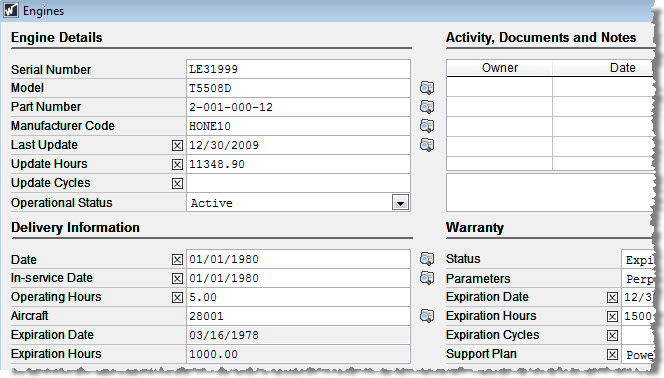The width and height of the screenshot is (664, 378).
Task: Click the empty Update Cycles field
Action: 298,183
